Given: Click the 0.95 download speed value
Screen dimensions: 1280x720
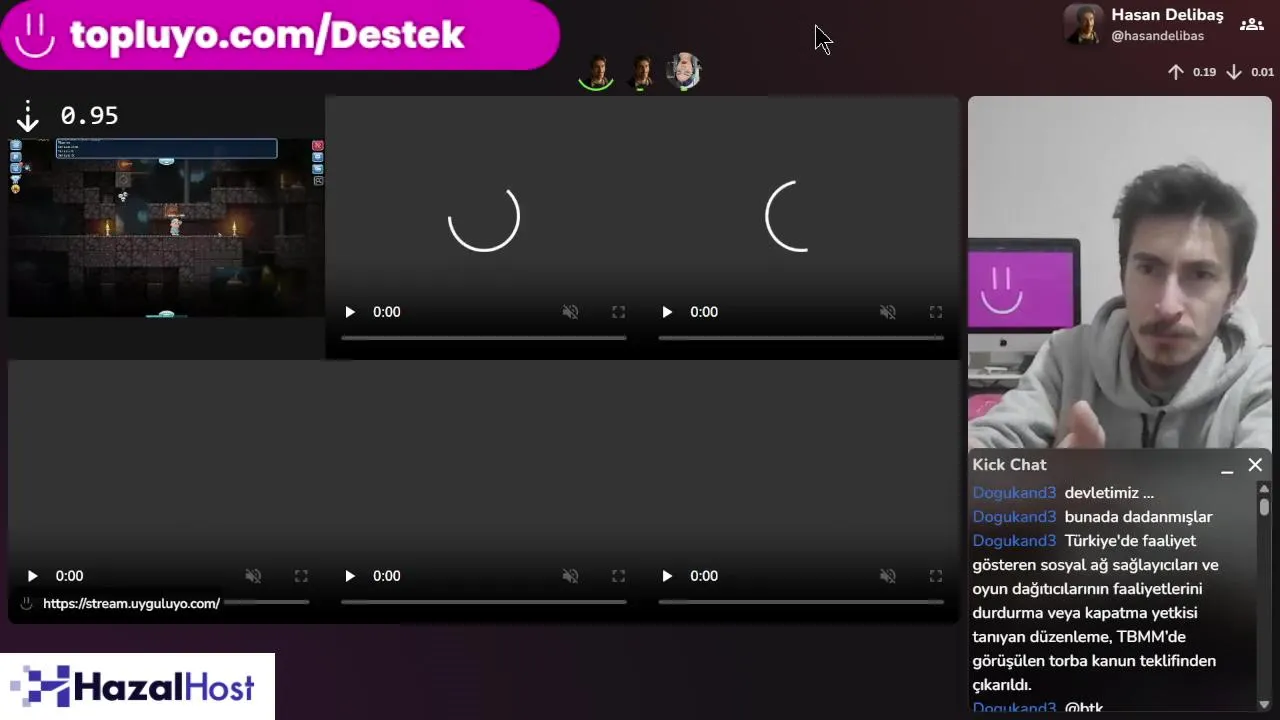Looking at the screenshot, I should 90,116.
